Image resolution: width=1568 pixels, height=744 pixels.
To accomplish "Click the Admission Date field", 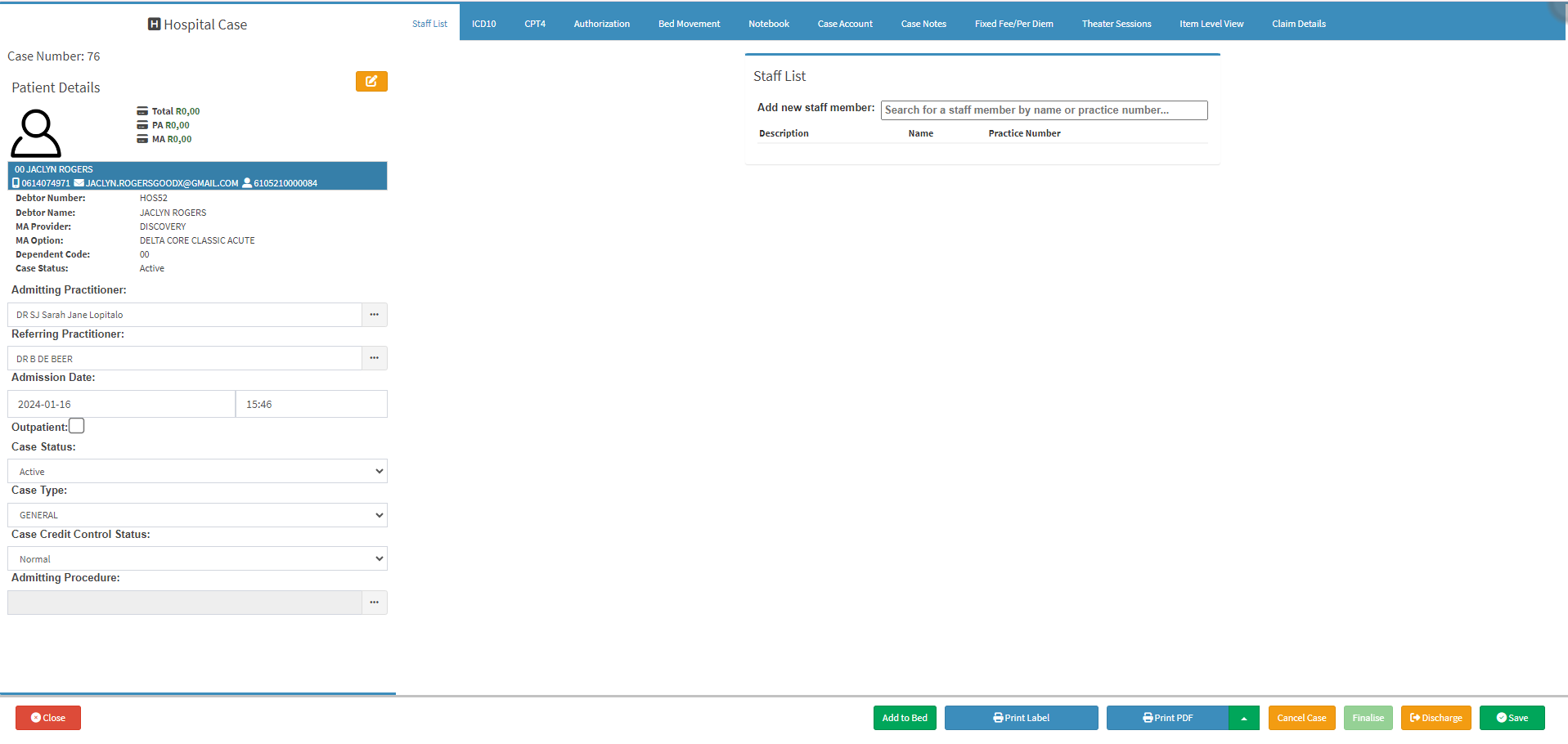I will (121, 405).
